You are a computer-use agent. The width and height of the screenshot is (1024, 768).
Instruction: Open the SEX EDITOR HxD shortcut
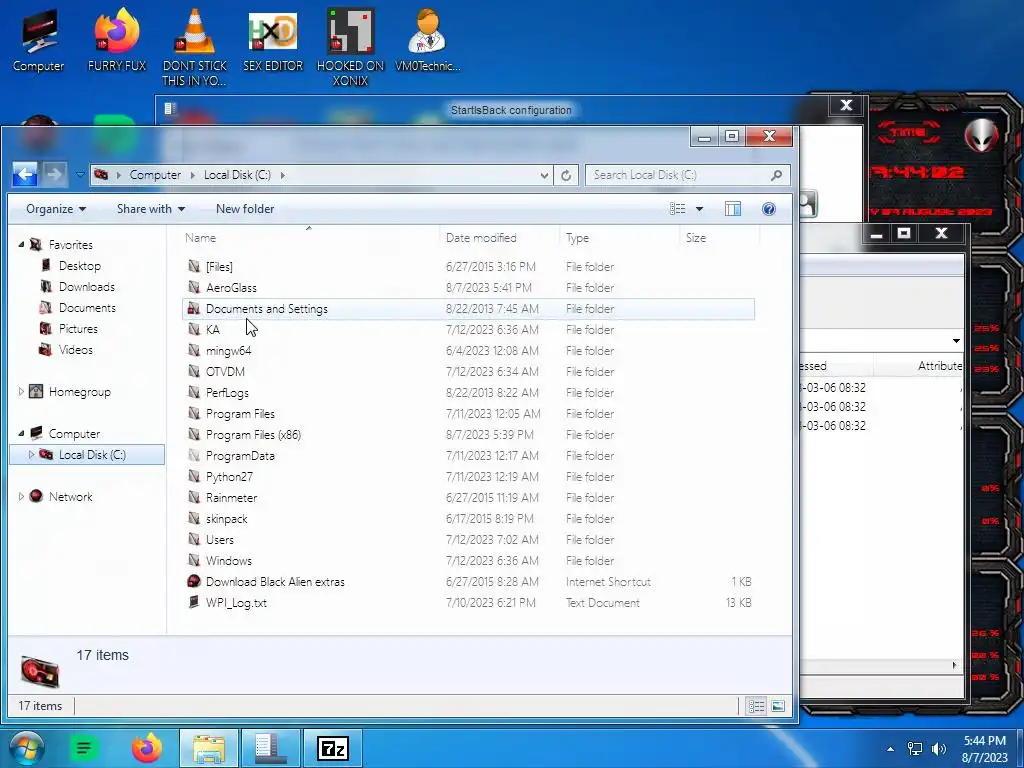pyautogui.click(x=272, y=40)
